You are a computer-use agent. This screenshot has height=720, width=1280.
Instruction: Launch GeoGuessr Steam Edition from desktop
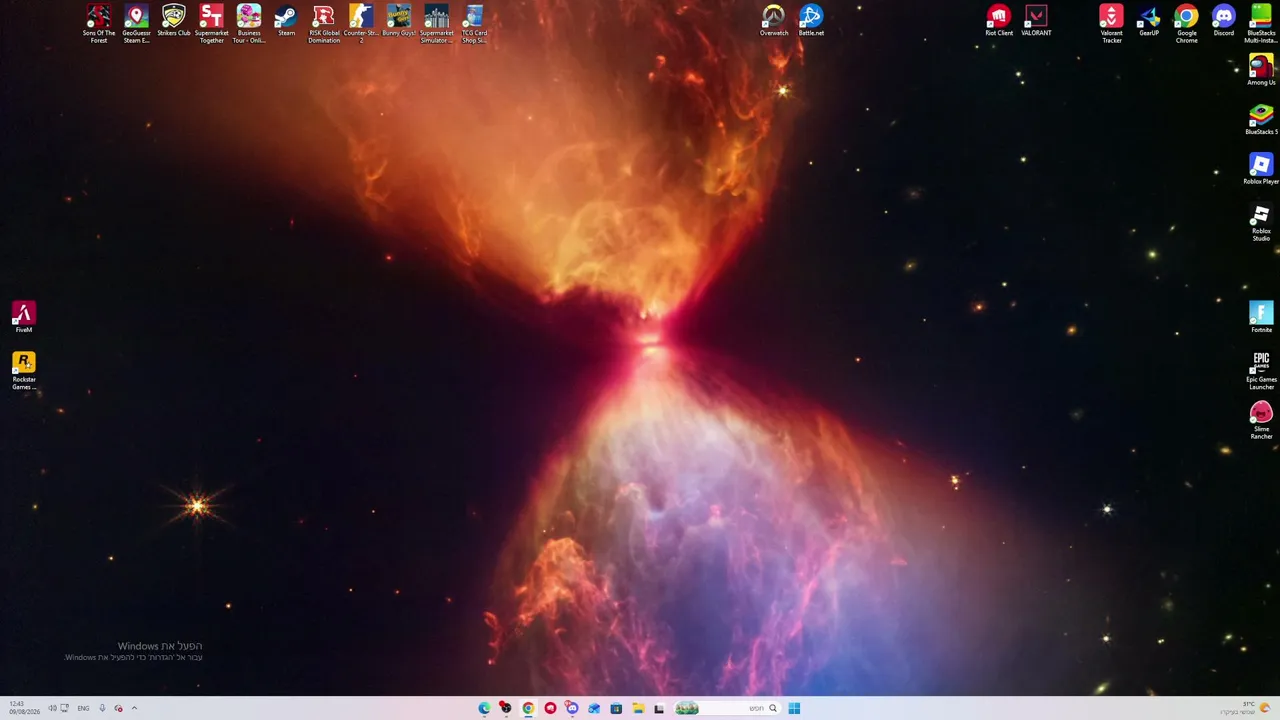pos(136,23)
